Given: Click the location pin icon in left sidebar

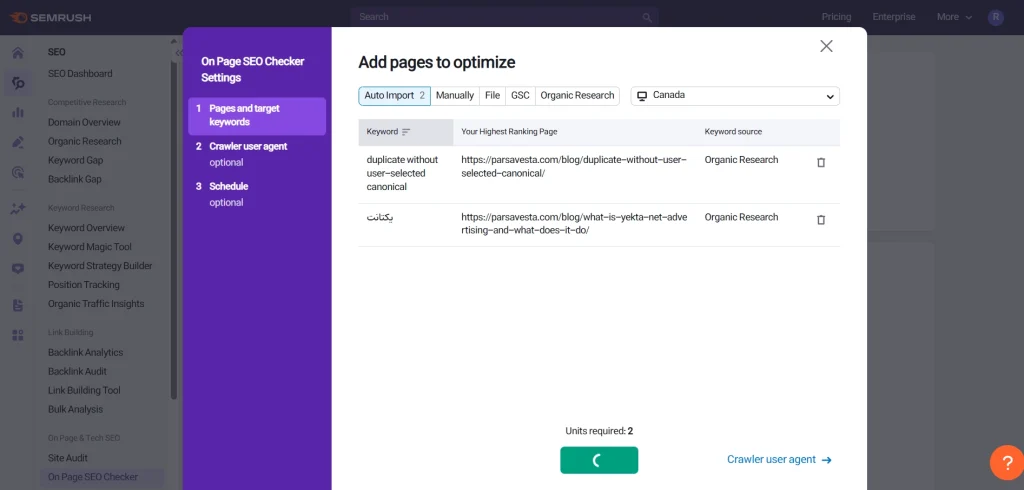Looking at the screenshot, I should click(x=17, y=239).
